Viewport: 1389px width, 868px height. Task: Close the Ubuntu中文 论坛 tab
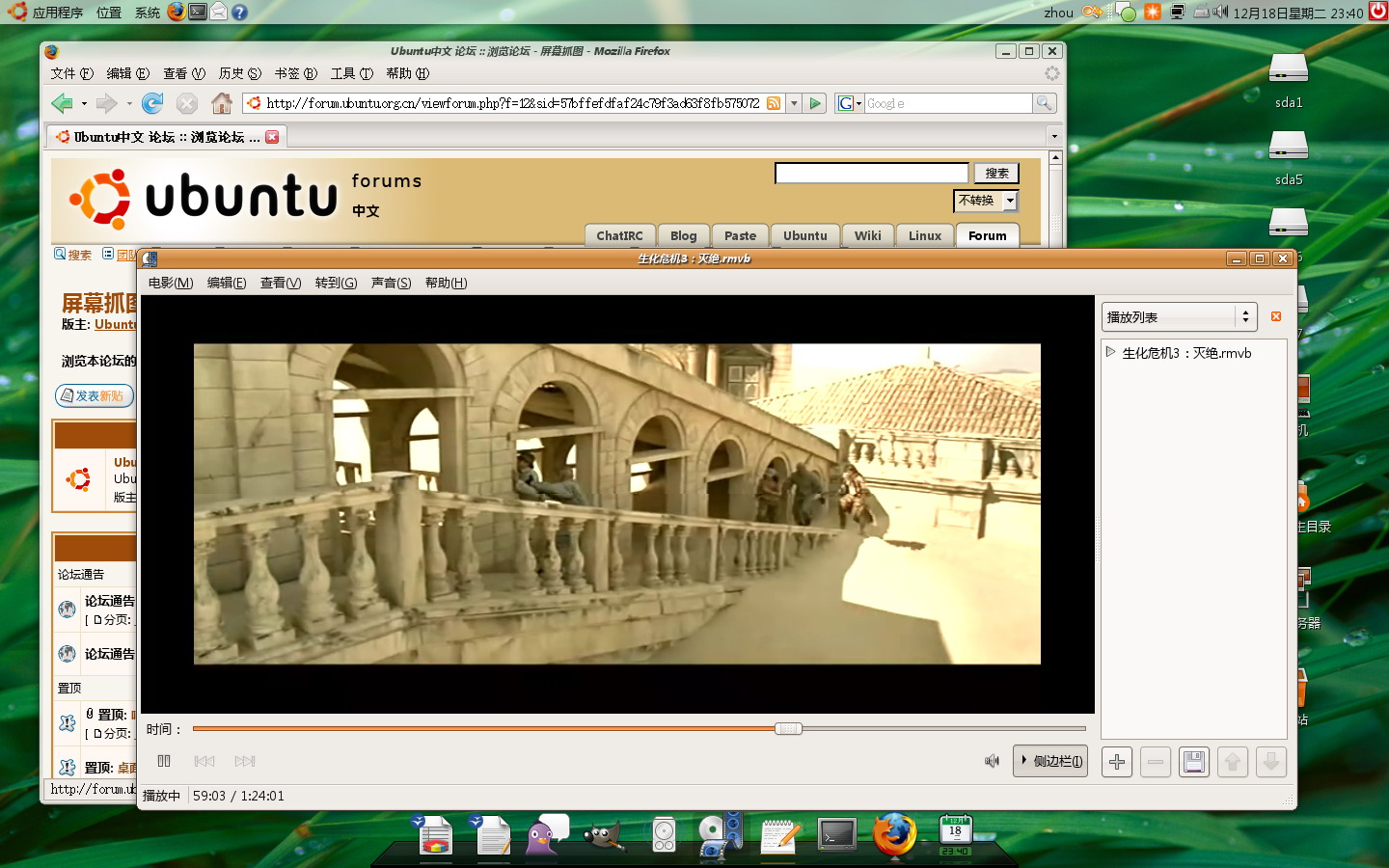pos(272,137)
